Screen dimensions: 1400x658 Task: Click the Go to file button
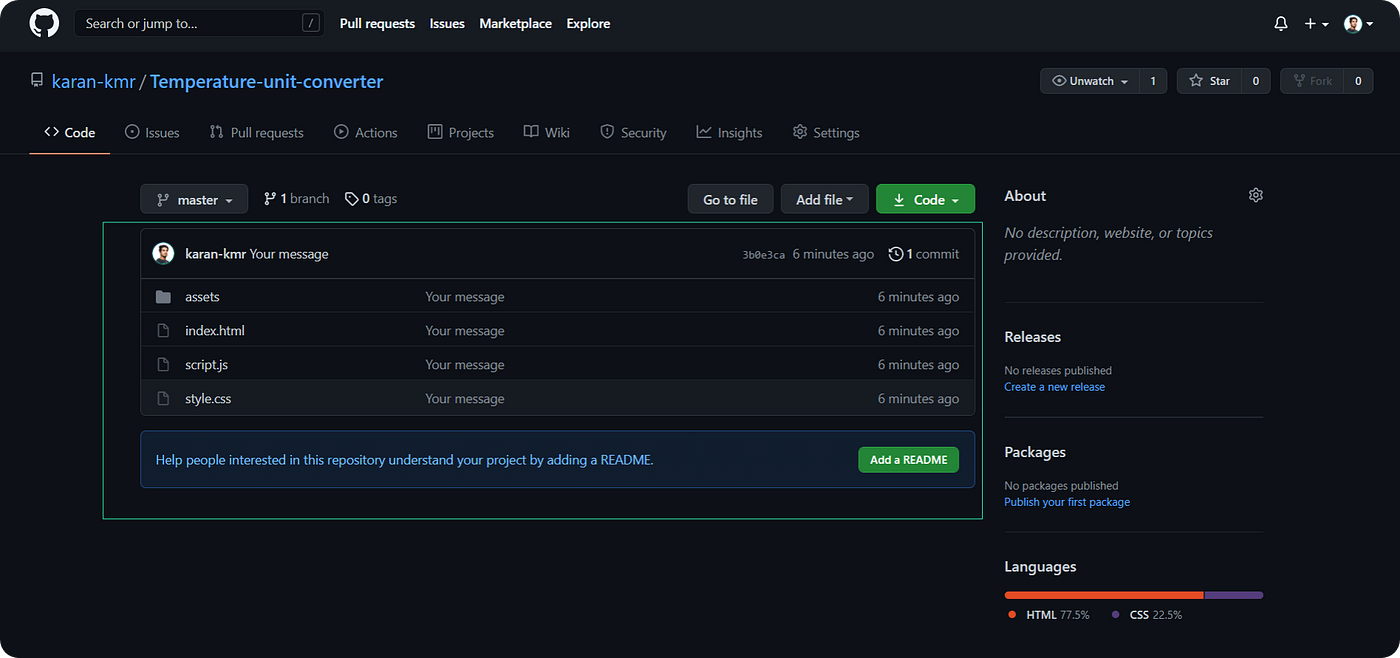click(730, 199)
